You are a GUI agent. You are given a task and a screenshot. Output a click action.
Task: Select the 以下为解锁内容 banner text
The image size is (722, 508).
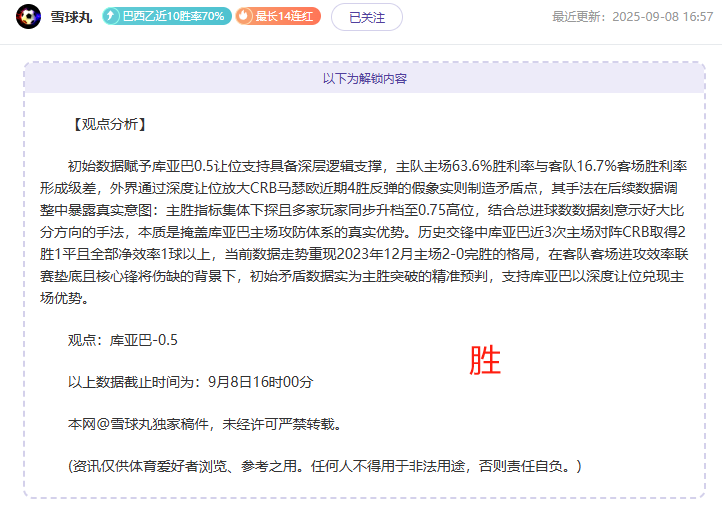click(365, 78)
